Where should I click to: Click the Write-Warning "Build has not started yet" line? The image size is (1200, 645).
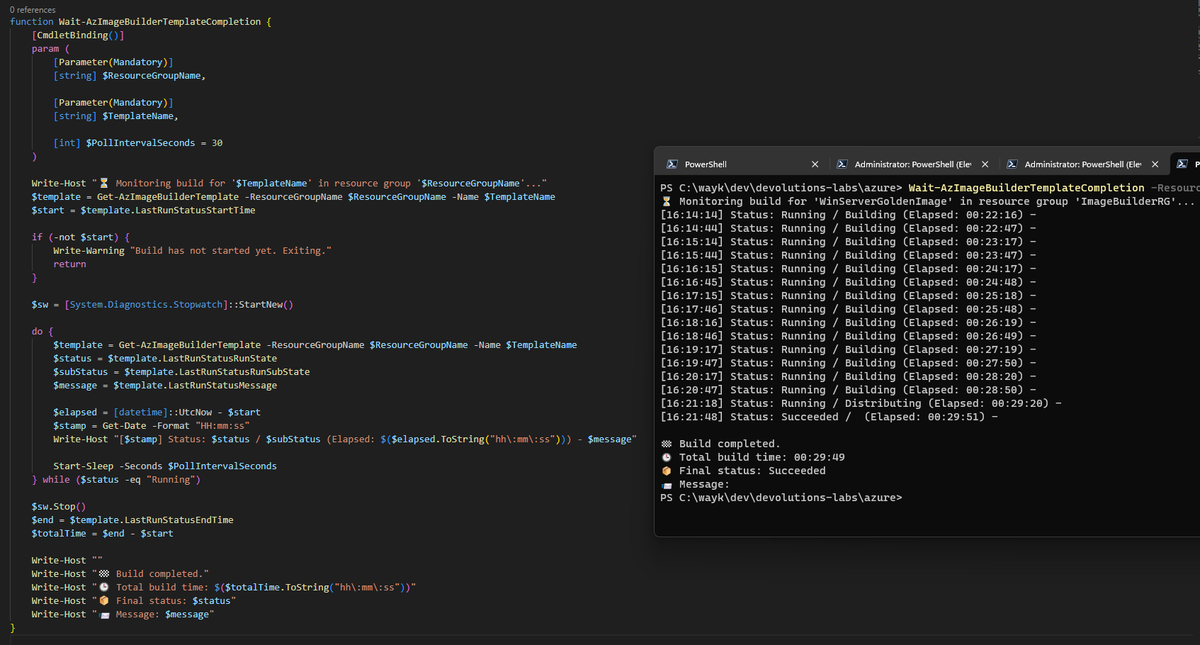pyautogui.click(x=192, y=251)
